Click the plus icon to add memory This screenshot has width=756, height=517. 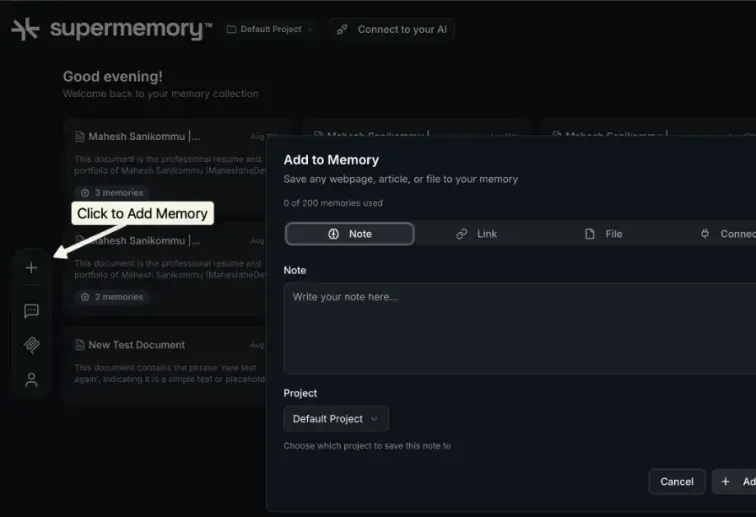pyautogui.click(x=31, y=268)
